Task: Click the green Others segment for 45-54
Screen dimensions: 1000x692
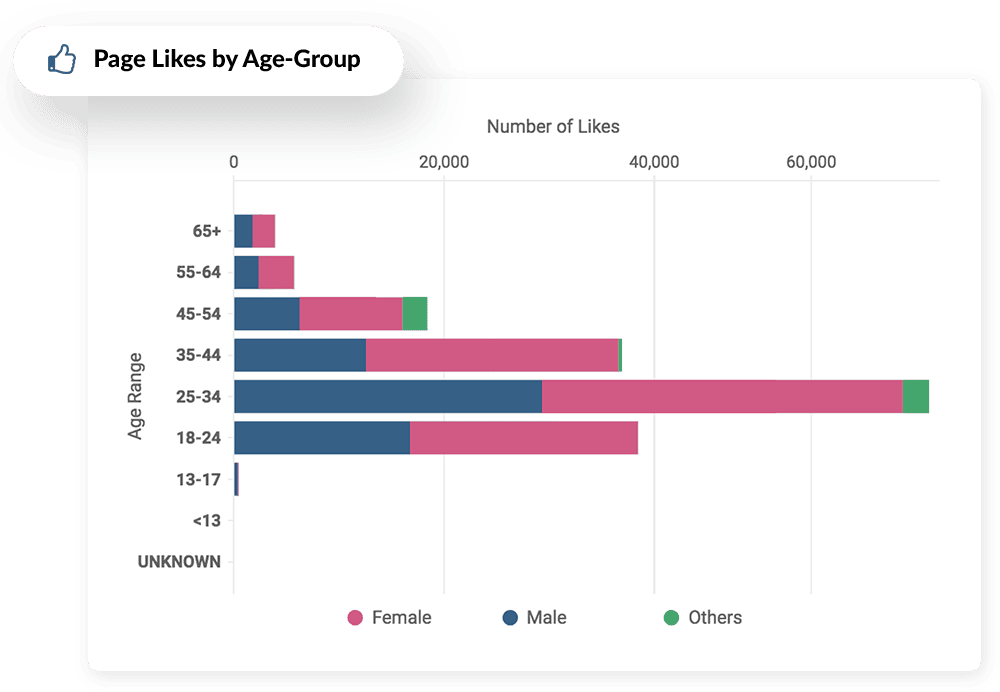Action: [x=415, y=314]
